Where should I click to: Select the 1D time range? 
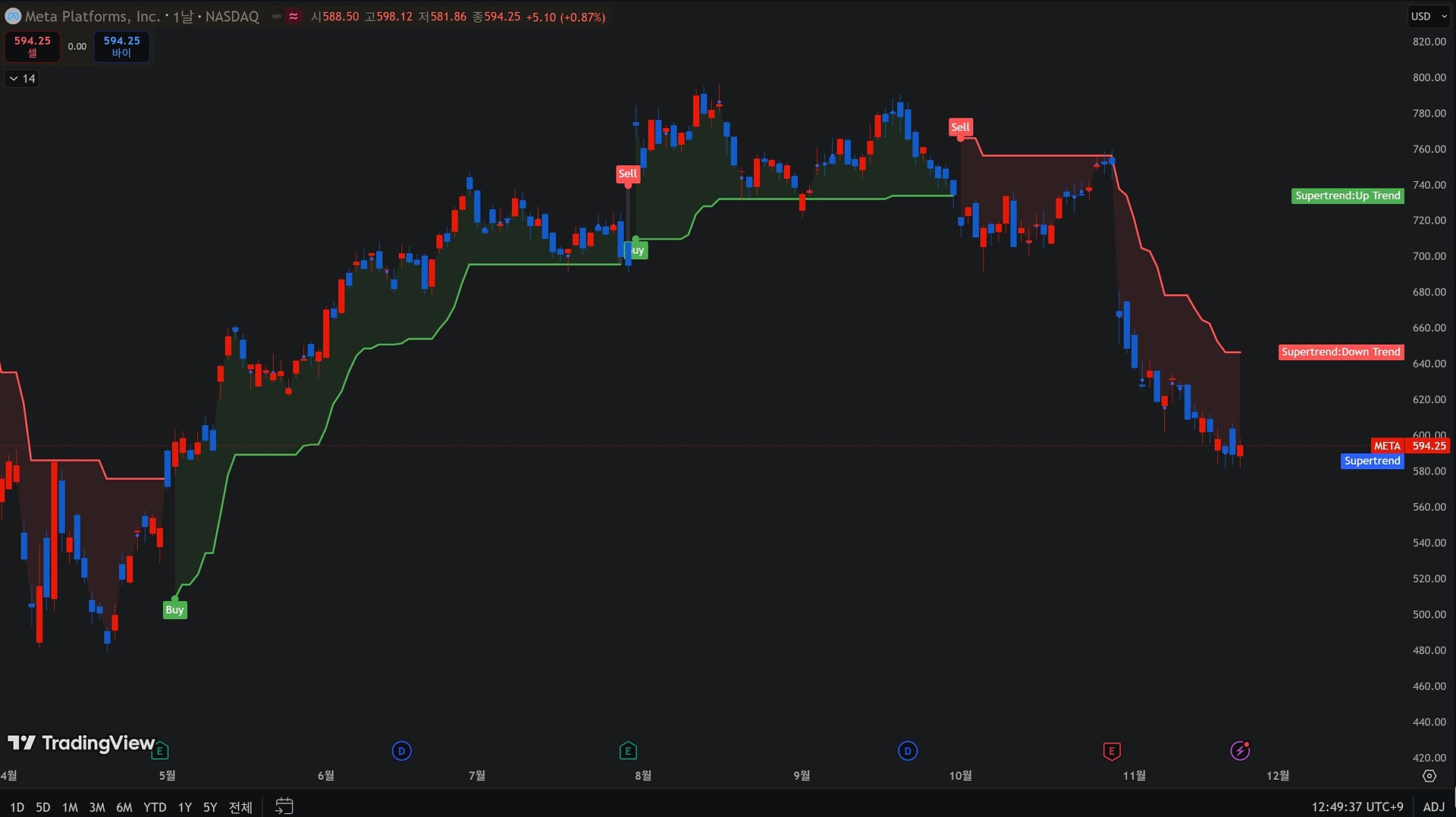pos(17,807)
